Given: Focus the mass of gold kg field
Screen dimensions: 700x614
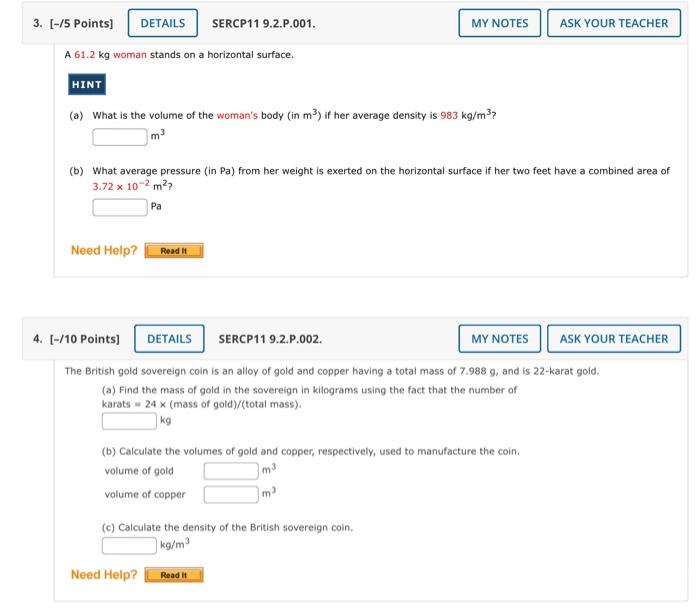Looking at the screenshot, I should [129, 421].
